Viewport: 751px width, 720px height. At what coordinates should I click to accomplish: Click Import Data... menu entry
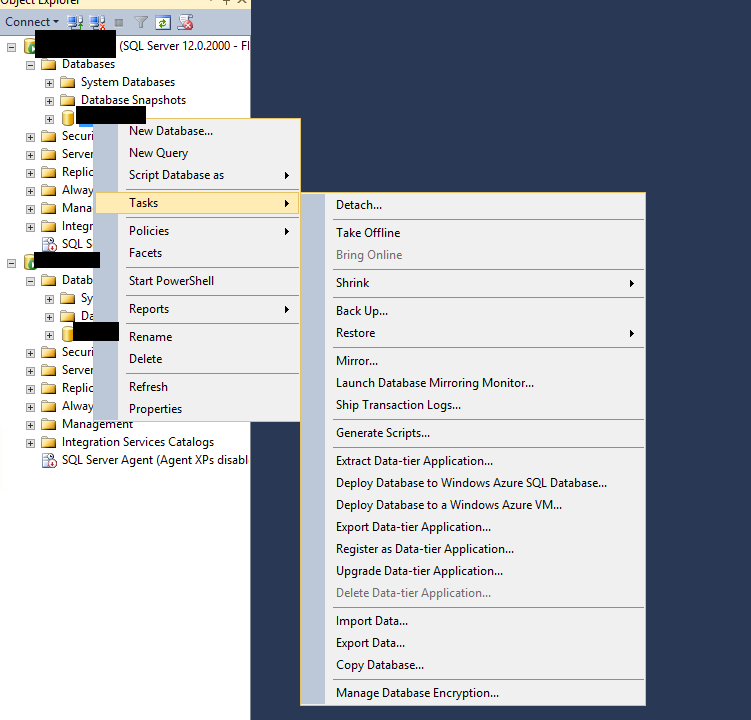coord(473,621)
